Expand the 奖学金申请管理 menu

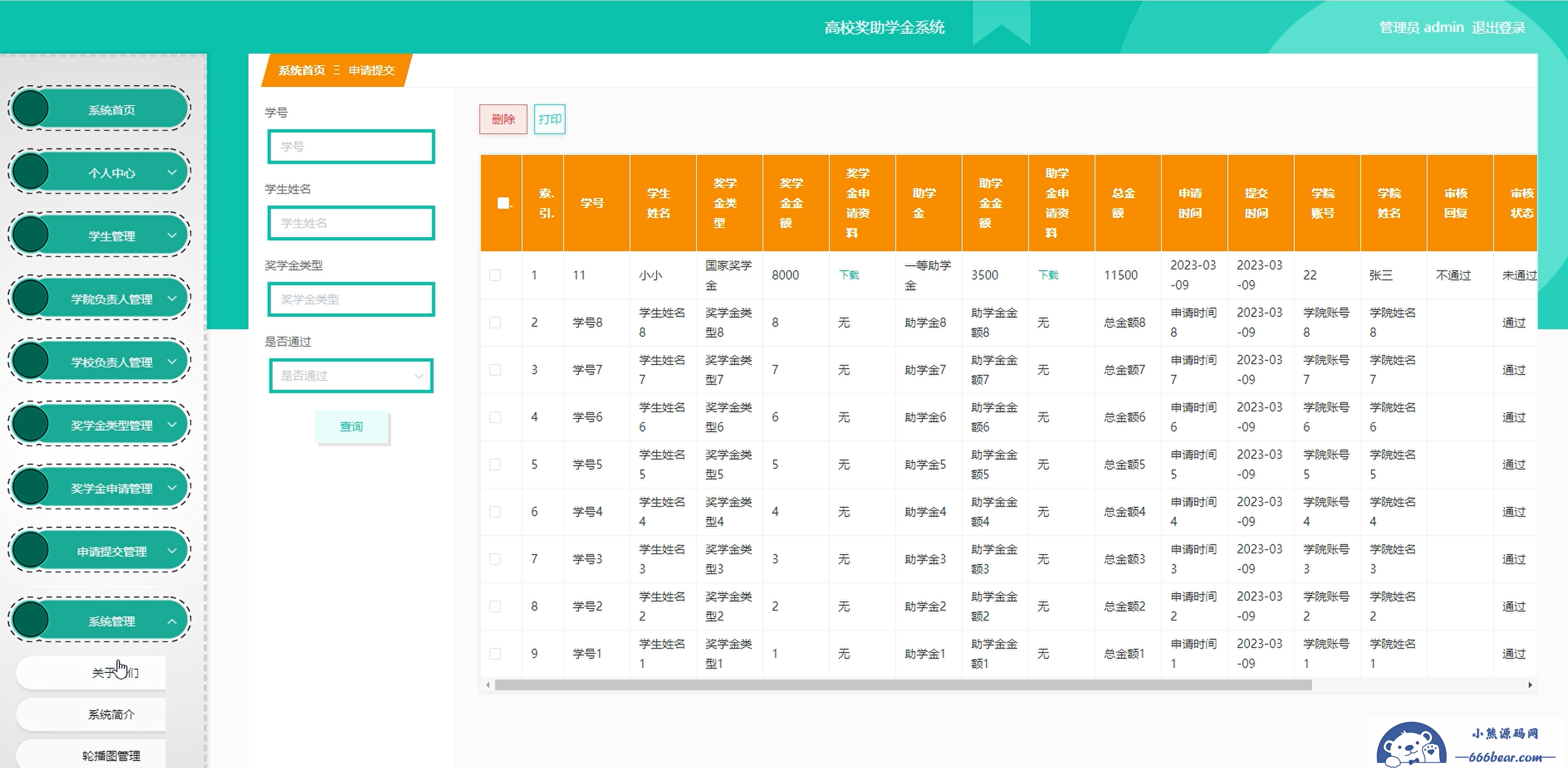point(99,488)
